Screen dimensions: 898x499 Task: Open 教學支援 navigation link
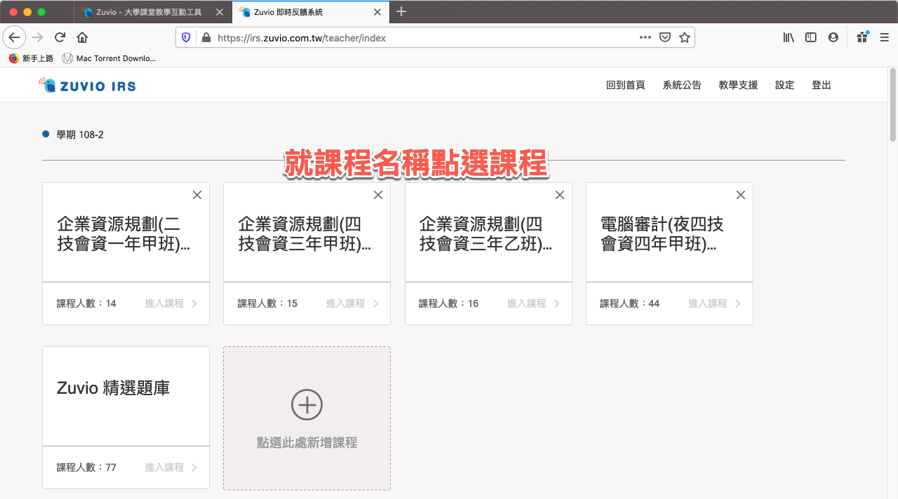(x=738, y=85)
